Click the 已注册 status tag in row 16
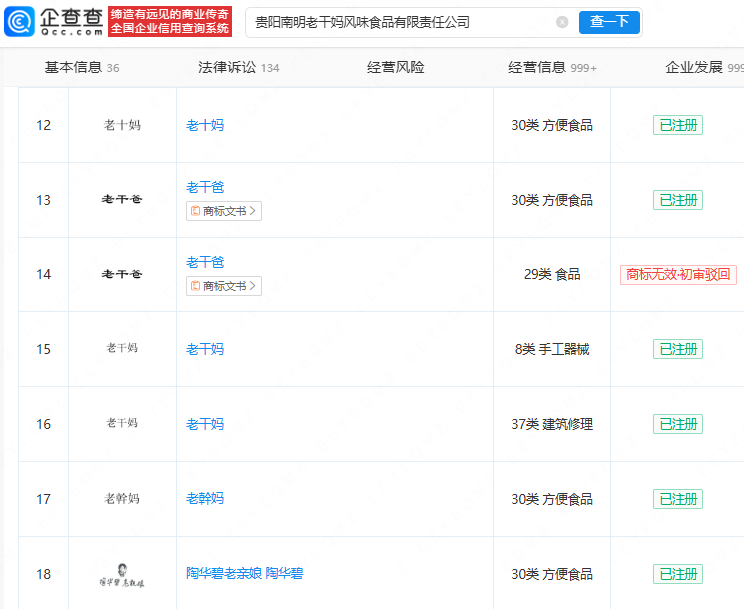This screenshot has height=609, width=744. pos(678,424)
